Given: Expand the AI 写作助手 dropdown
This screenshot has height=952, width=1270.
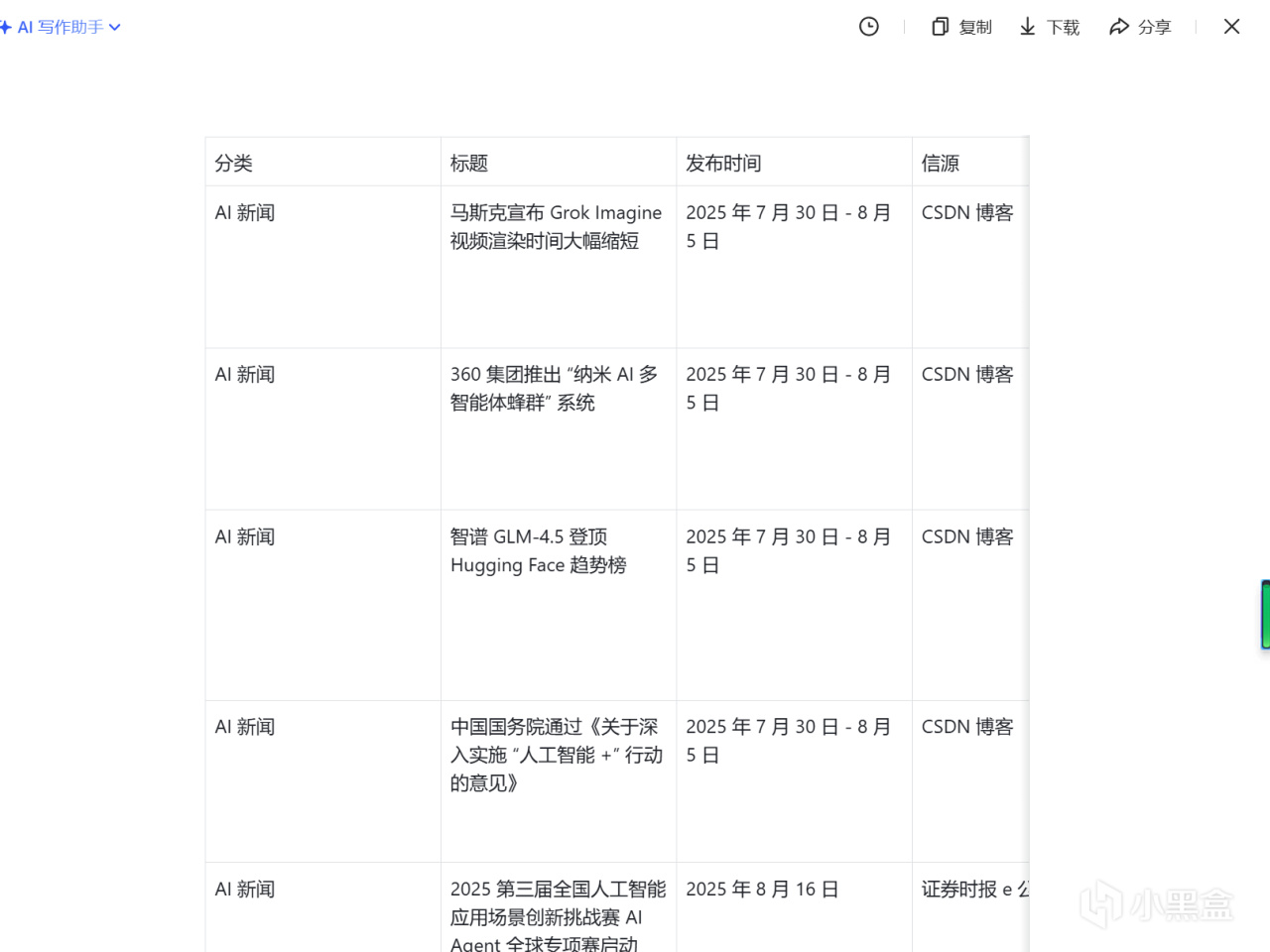Looking at the screenshot, I should [x=61, y=27].
